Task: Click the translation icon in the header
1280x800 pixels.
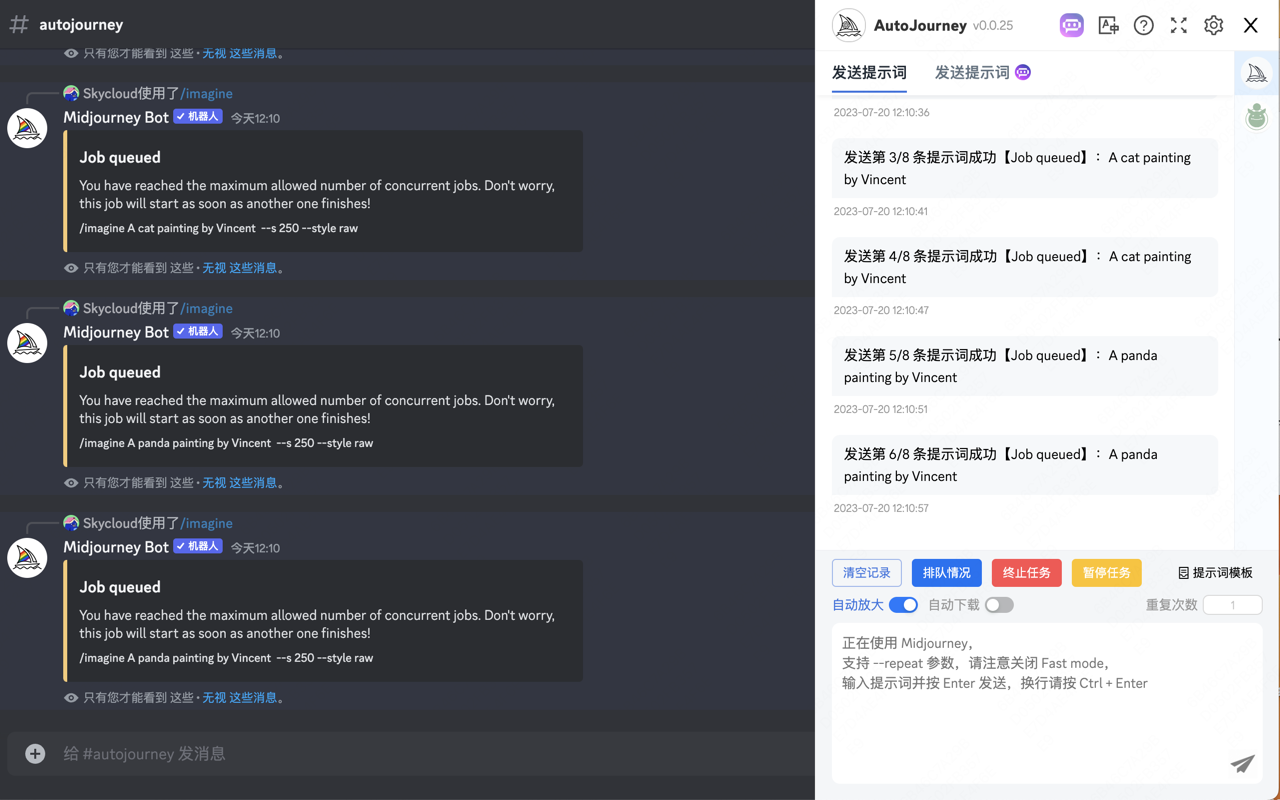Action: click(1108, 25)
